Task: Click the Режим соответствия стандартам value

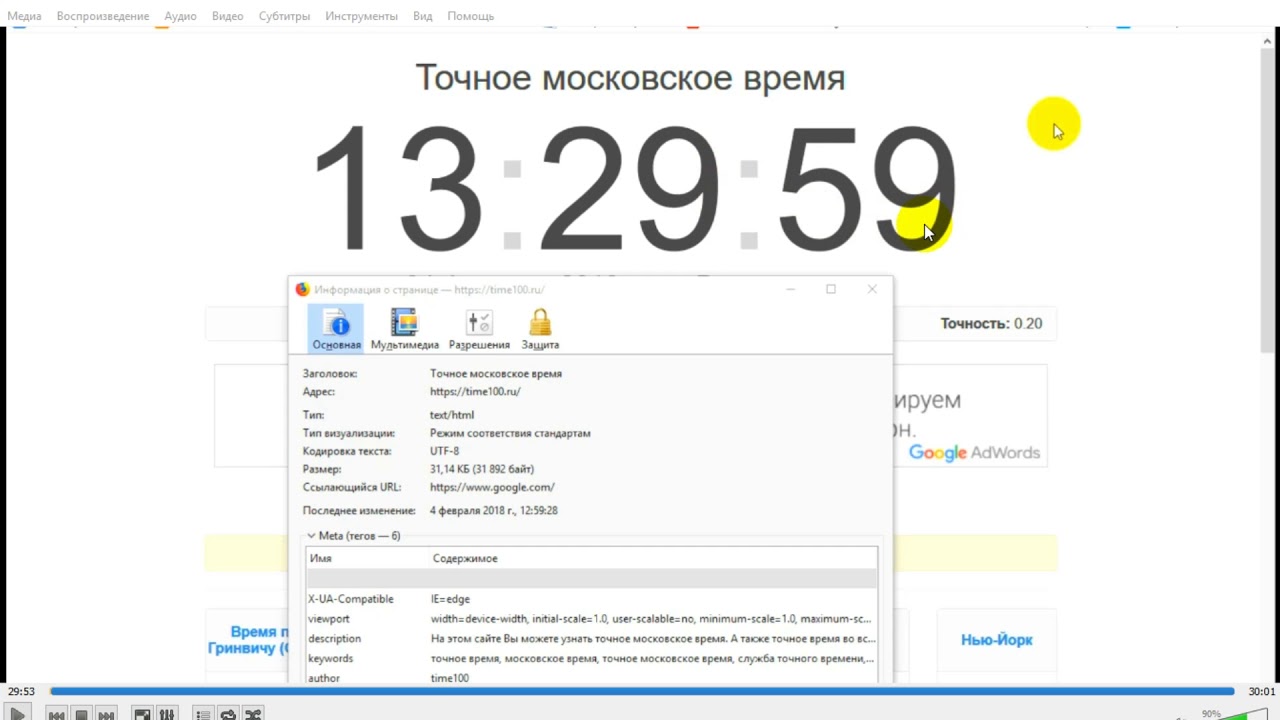Action: click(x=510, y=434)
